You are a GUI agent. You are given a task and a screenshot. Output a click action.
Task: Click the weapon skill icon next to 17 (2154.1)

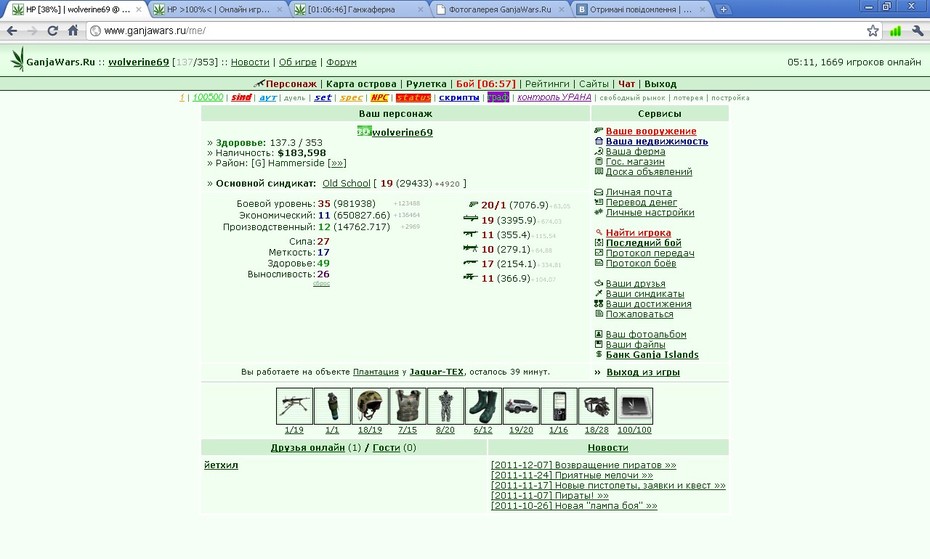point(471,262)
